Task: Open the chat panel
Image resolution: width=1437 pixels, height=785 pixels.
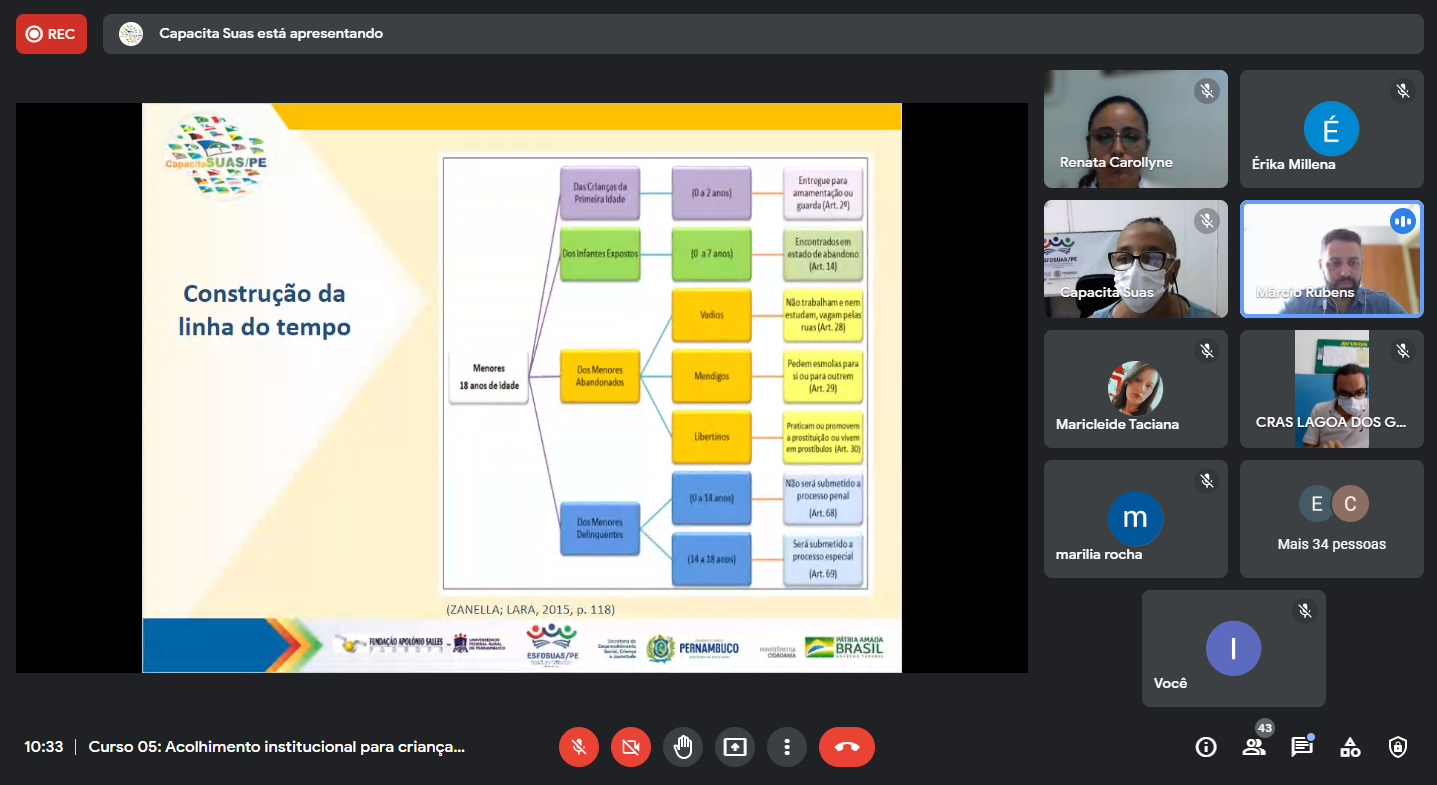Action: tap(1301, 747)
